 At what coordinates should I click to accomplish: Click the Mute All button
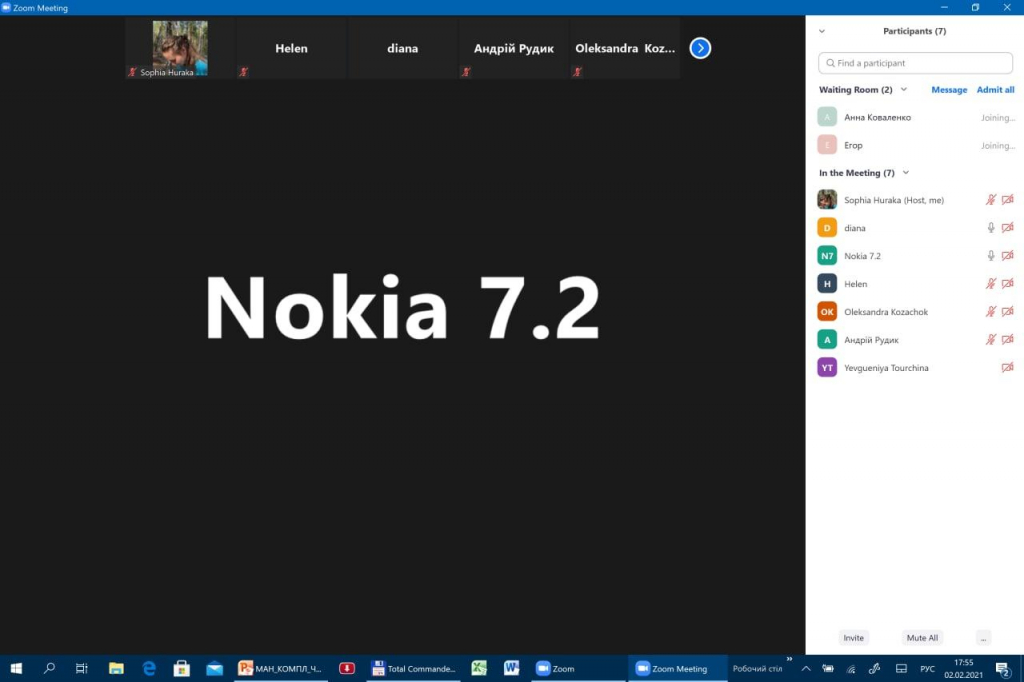click(922, 638)
